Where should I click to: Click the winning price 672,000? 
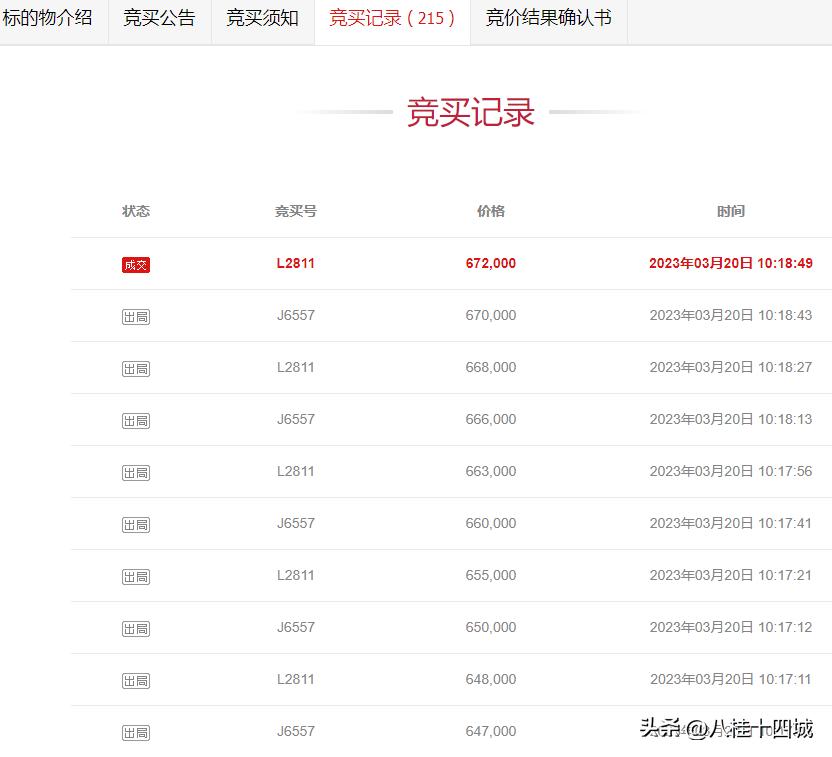[491, 264]
